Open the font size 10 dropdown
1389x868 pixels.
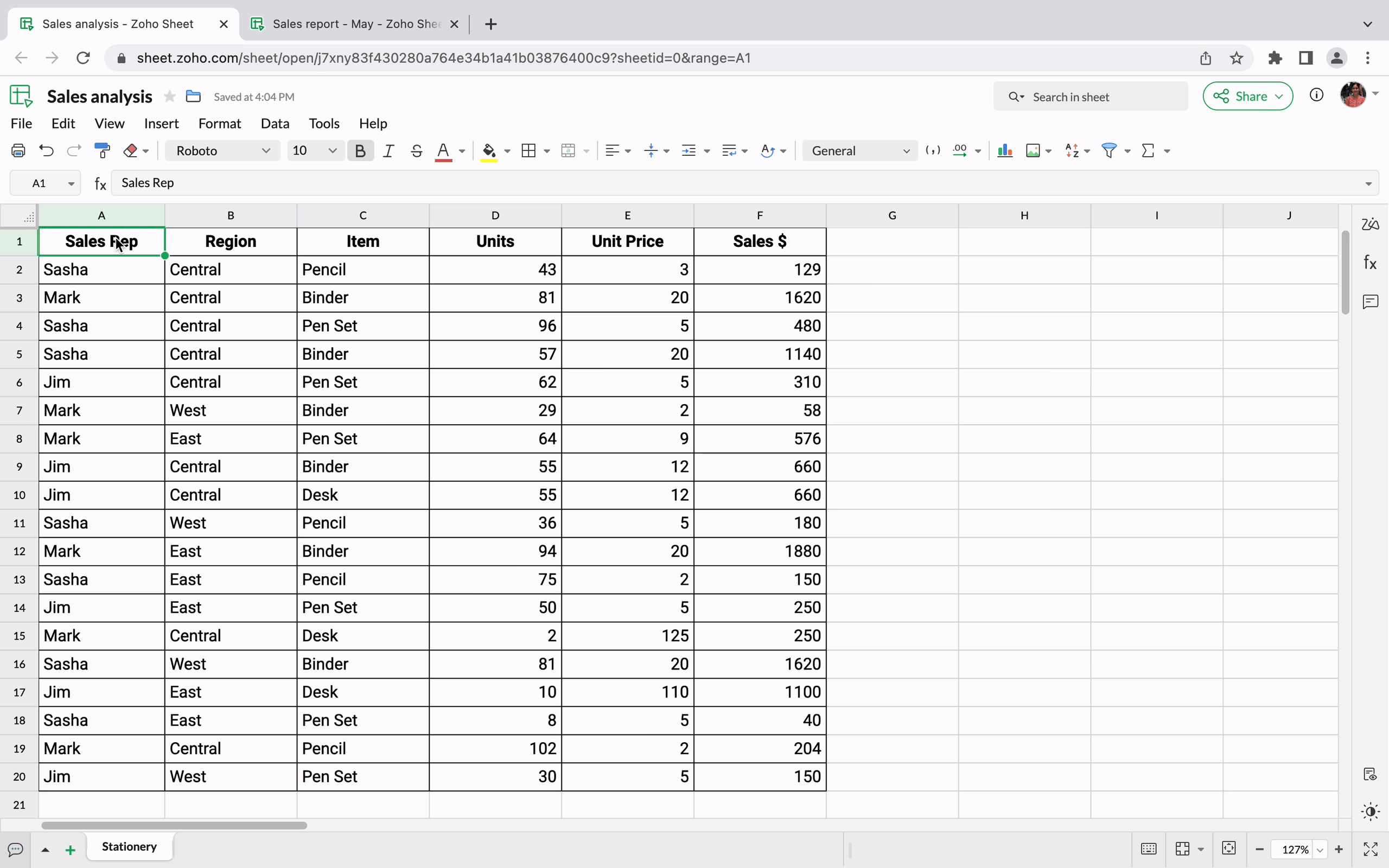click(315, 151)
